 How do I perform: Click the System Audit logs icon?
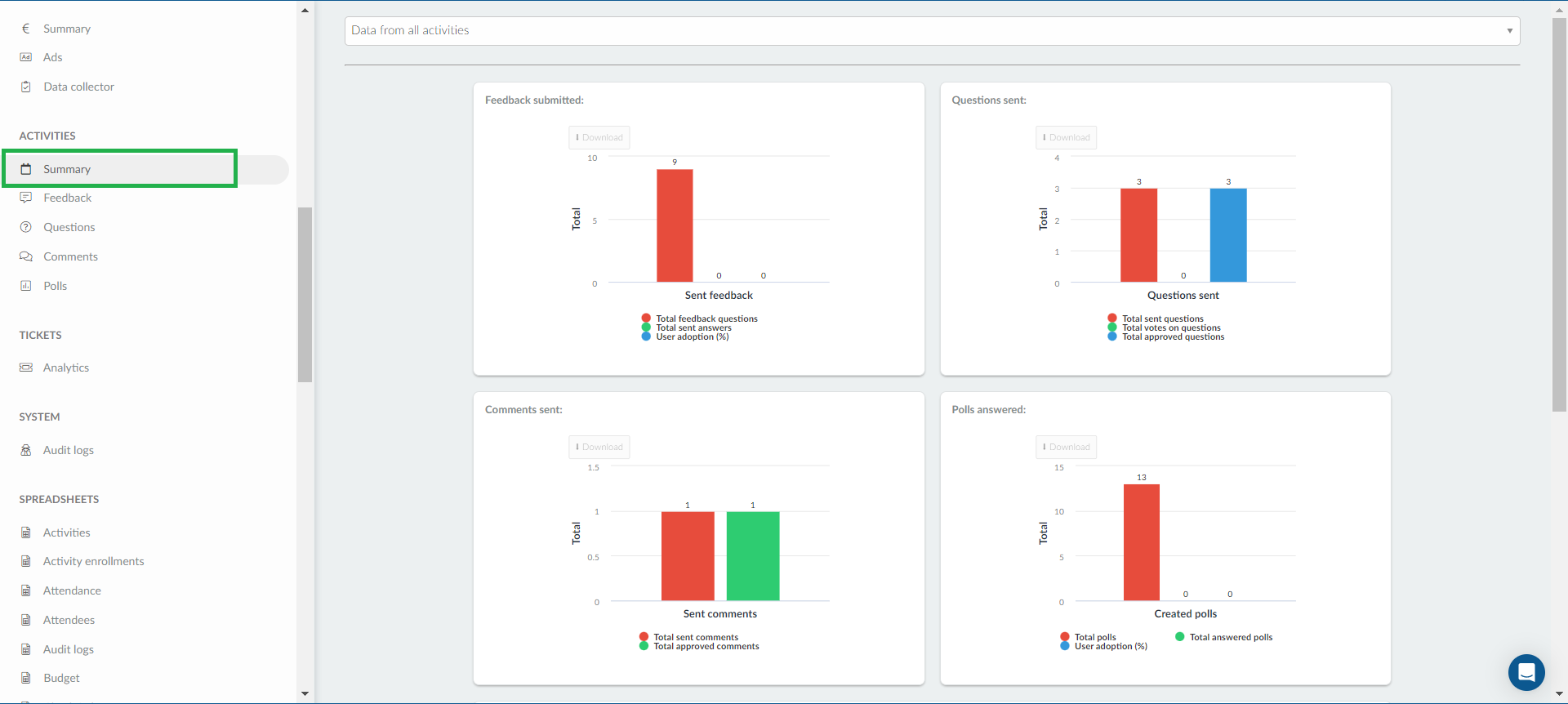pyautogui.click(x=25, y=450)
